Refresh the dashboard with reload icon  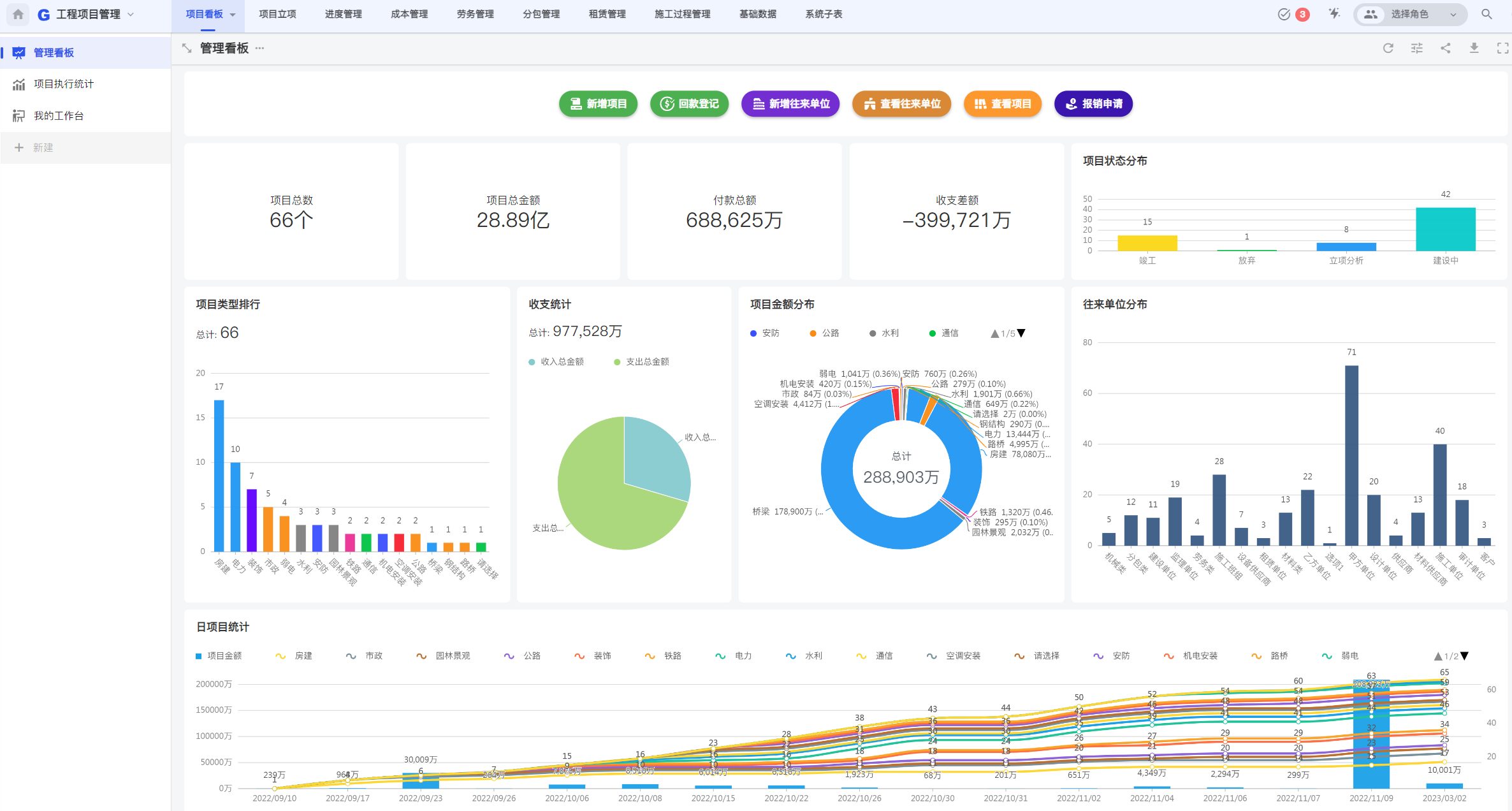tap(1388, 48)
